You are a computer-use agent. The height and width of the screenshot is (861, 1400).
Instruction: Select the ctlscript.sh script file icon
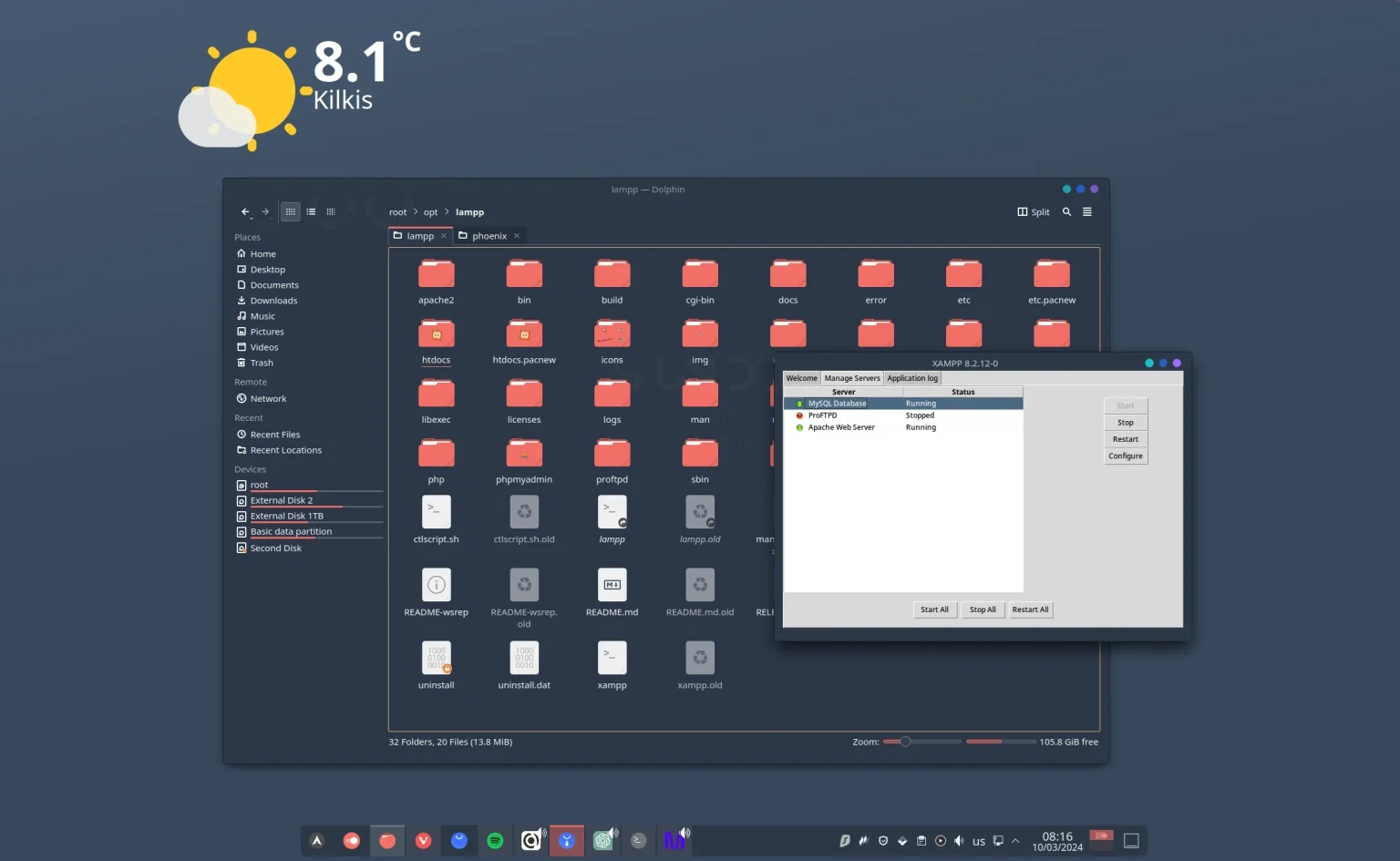click(436, 512)
